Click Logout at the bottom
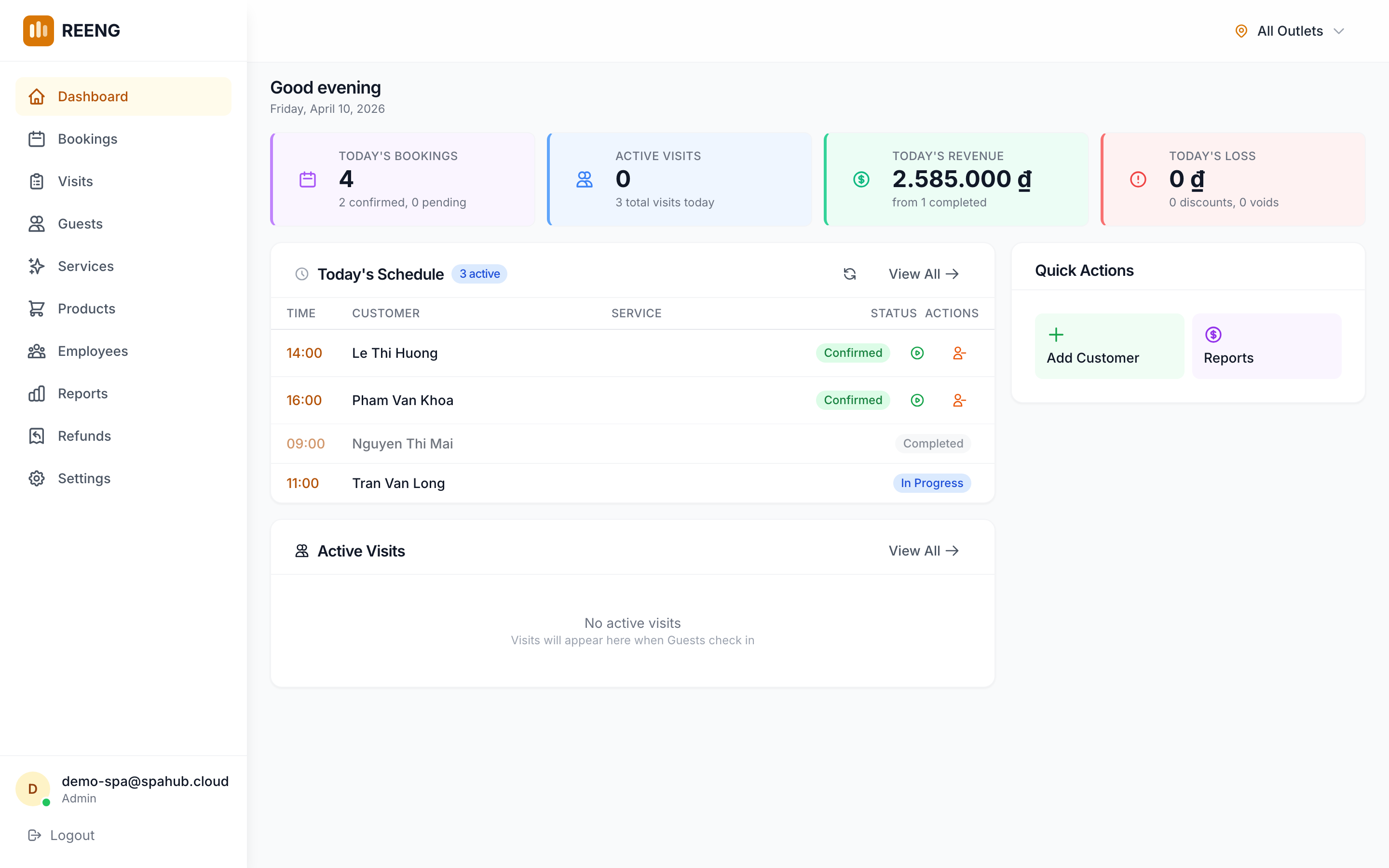 [72, 835]
